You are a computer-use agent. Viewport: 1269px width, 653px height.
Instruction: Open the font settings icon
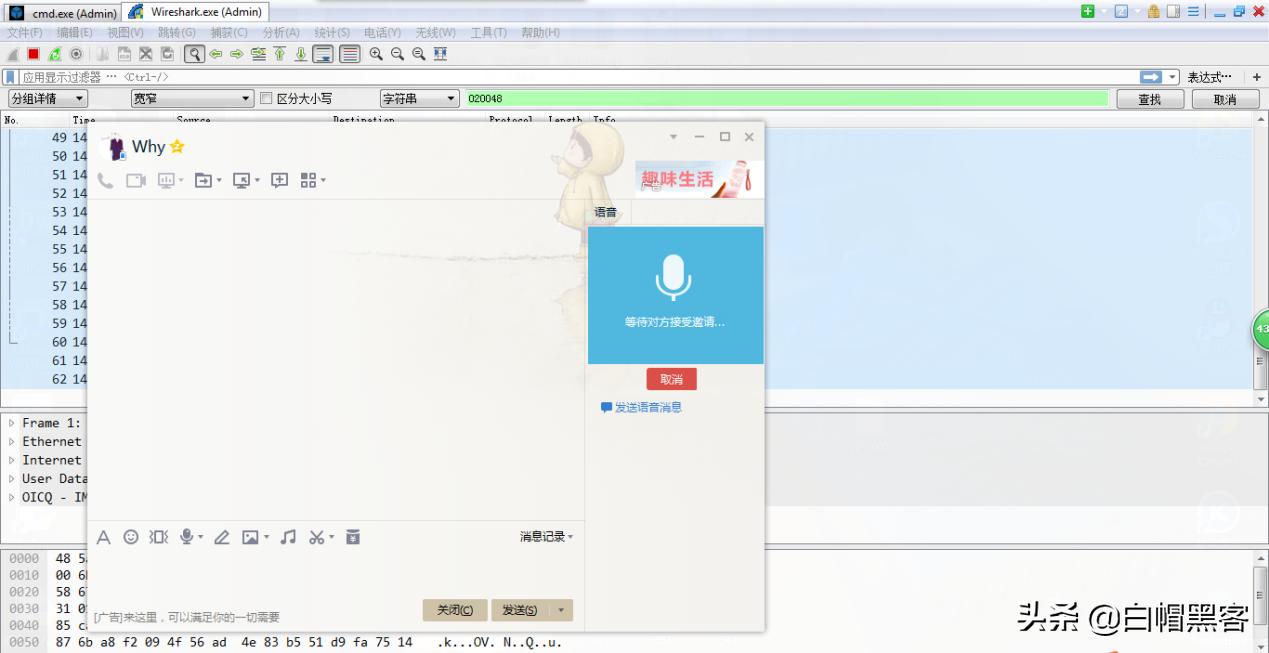tap(103, 537)
